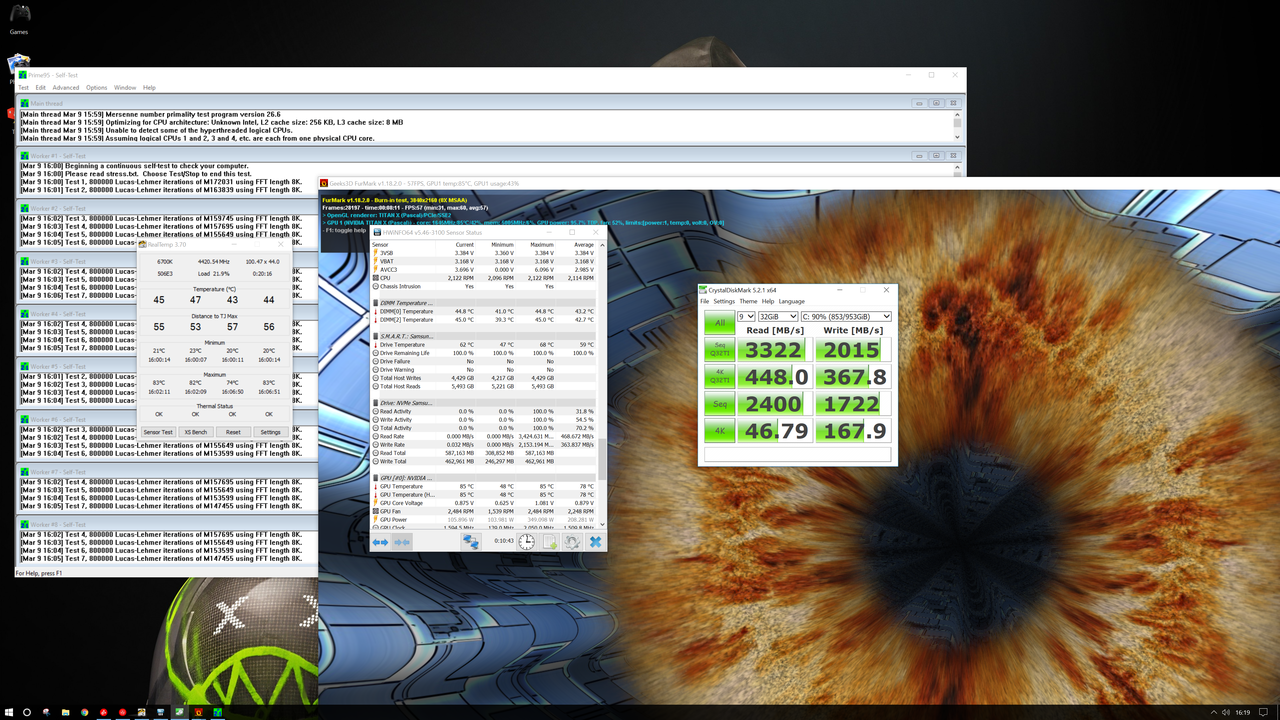Open the test count dropdown showing 9
Screen dimensions: 1280x720
(746, 317)
